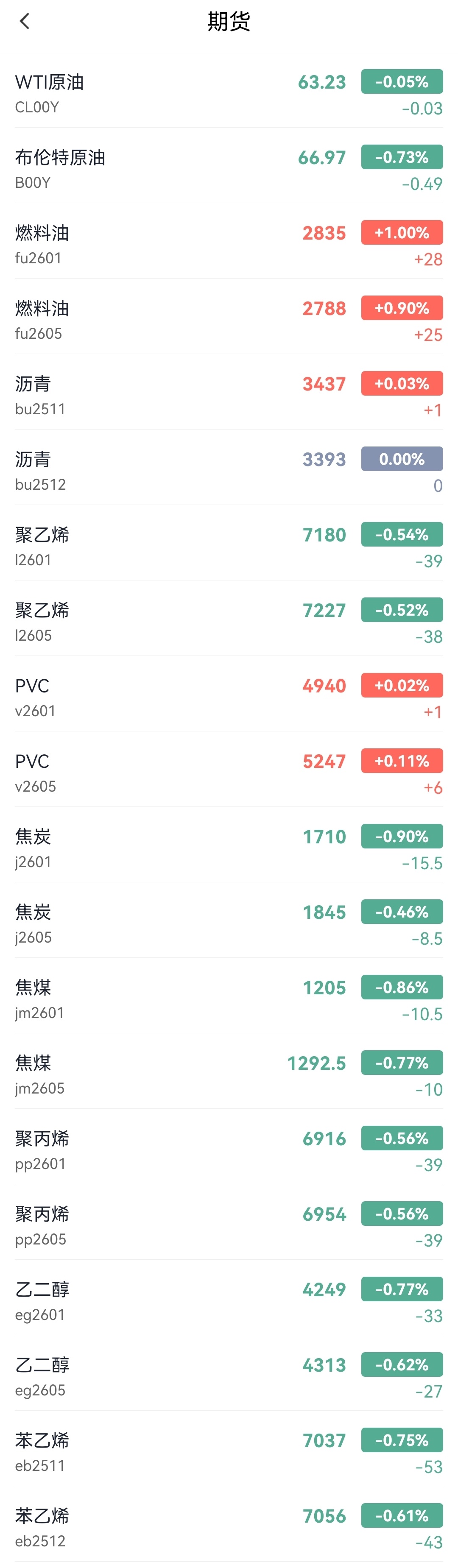Tap the back arrow icon
Viewport: 458px width, 1568px height.
pos(24,21)
